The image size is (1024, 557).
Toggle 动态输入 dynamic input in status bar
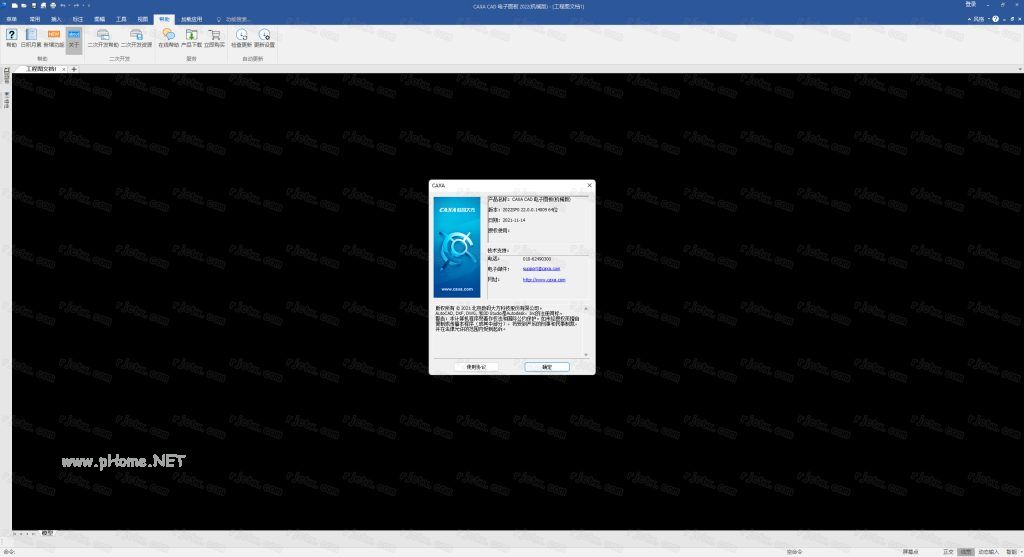(x=987, y=551)
